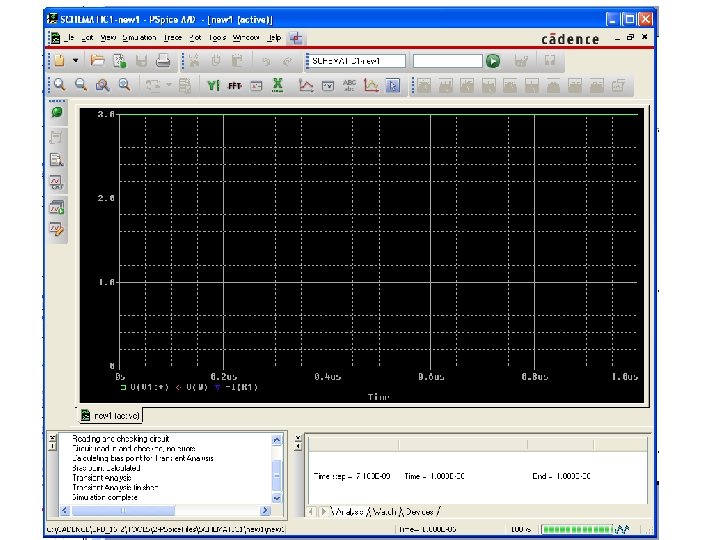
Task: Click the Zoom In magnifier icon
Action: [59, 85]
